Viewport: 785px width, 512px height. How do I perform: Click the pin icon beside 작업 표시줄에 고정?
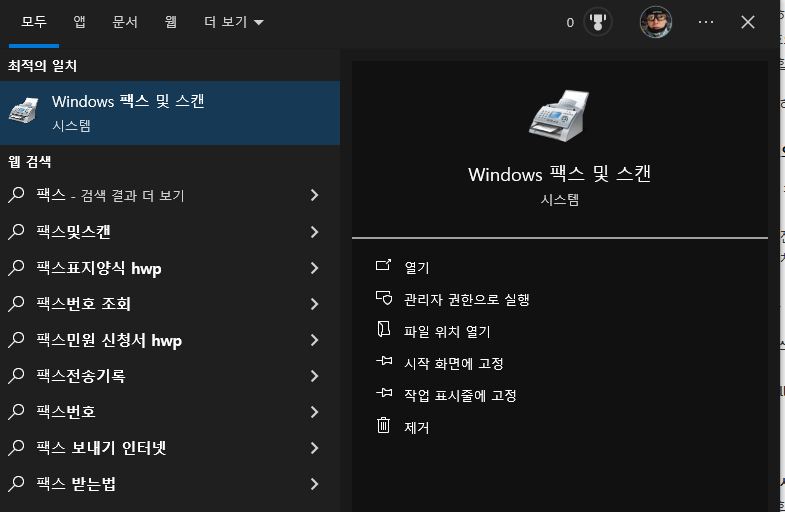click(384, 393)
